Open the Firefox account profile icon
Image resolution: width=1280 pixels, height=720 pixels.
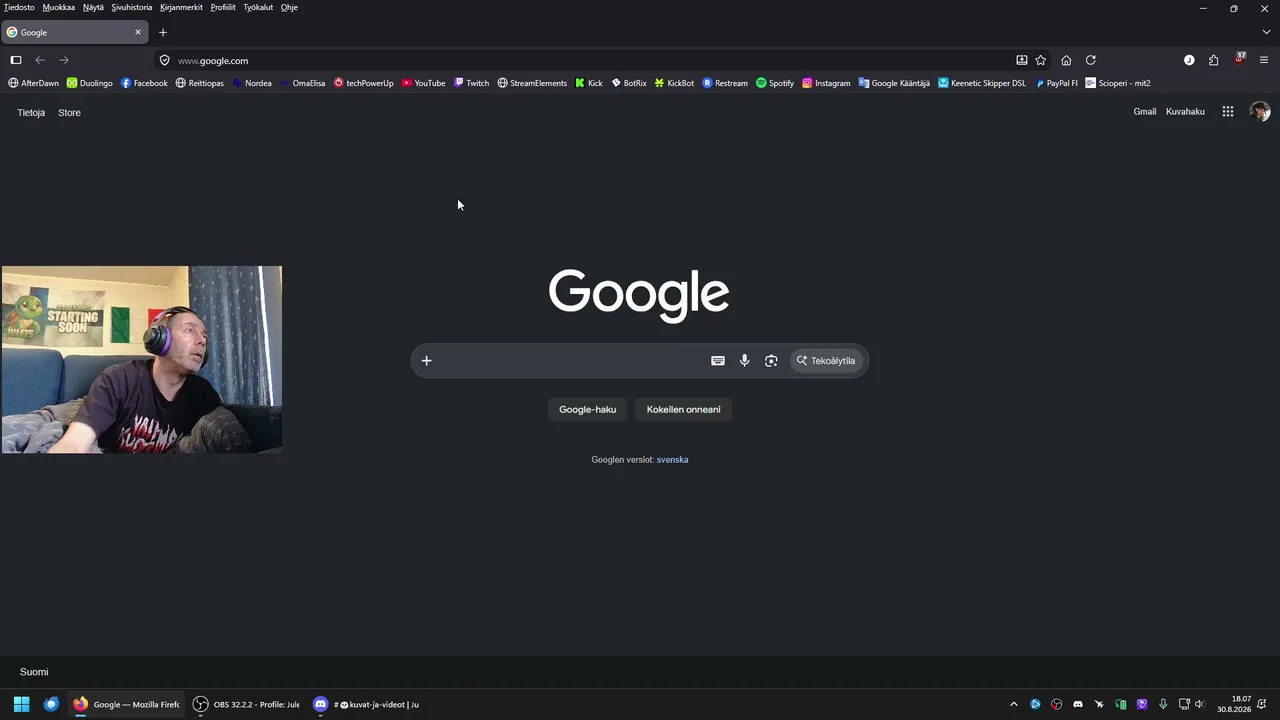1189,60
